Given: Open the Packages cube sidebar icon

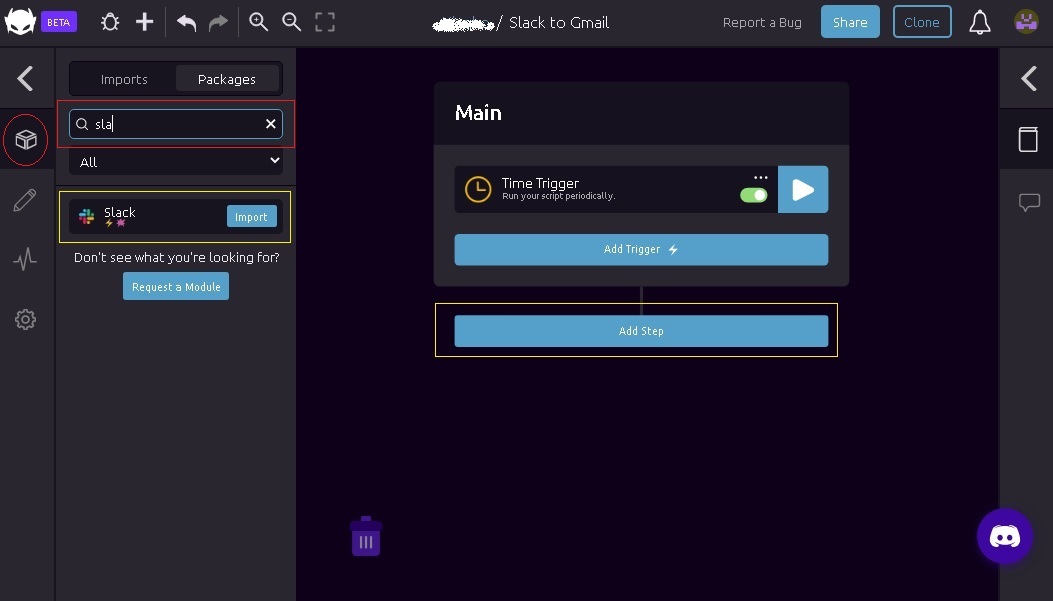Looking at the screenshot, I should (x=26, y=140).
